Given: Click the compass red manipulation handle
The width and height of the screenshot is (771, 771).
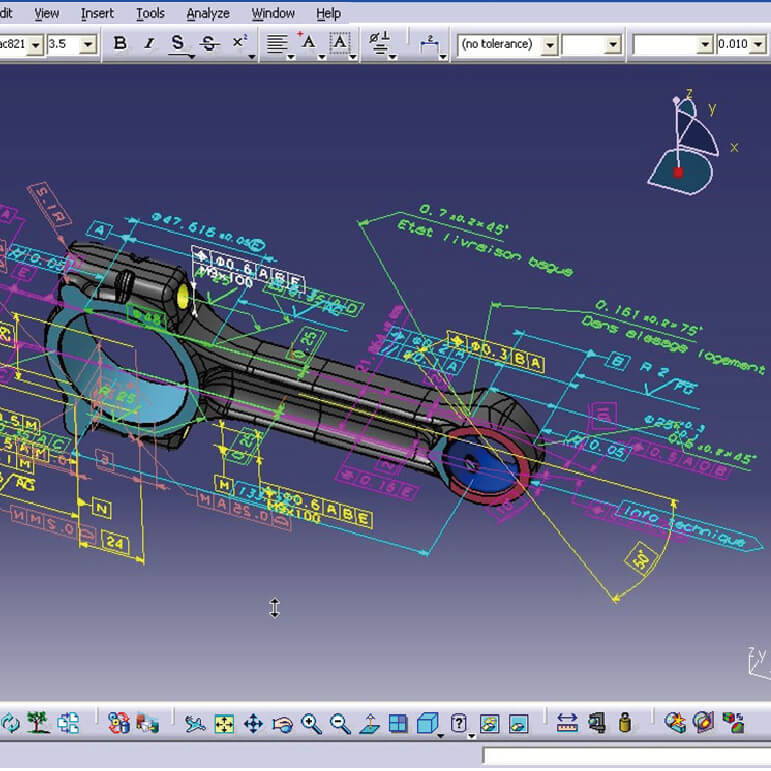Looking at the screenshot, I should click(x=678, y=172).
